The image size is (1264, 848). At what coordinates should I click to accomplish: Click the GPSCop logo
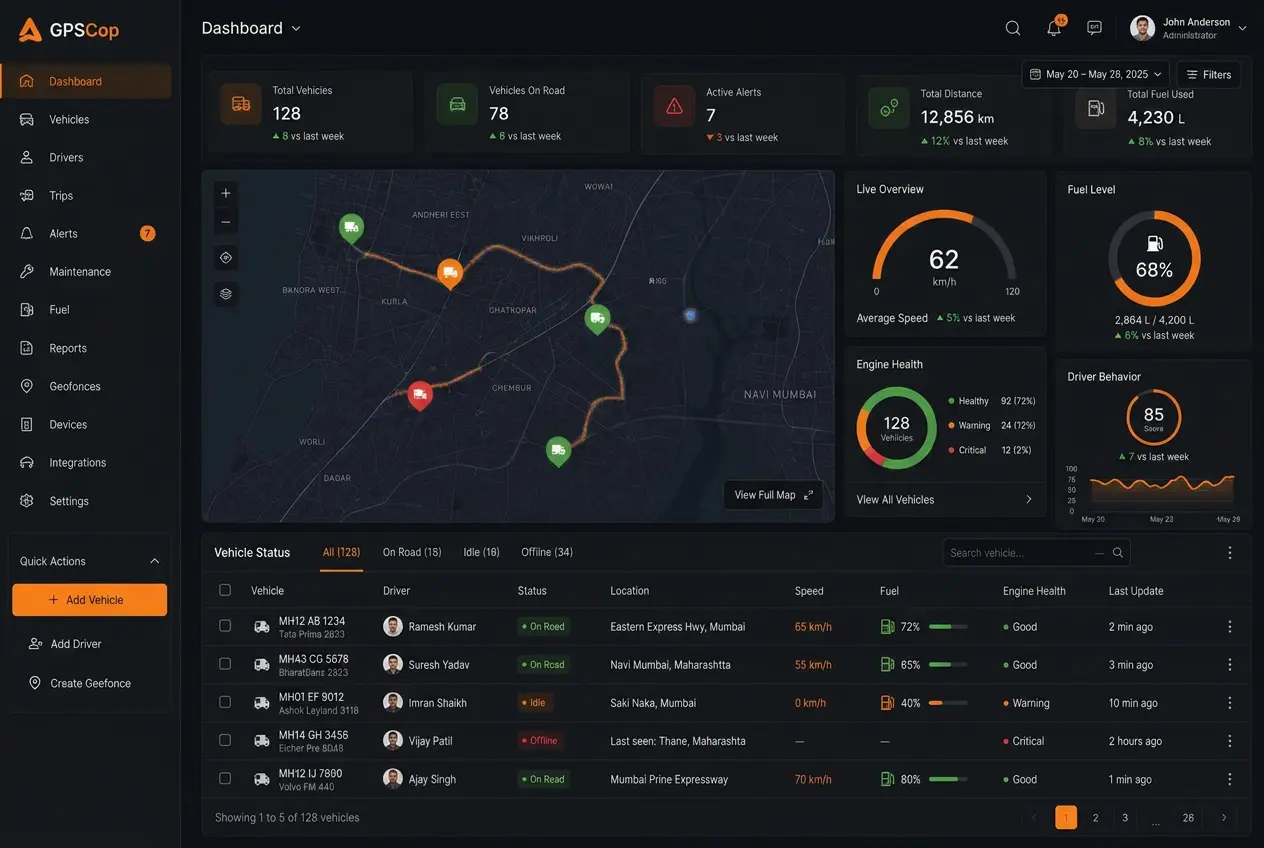tap(68, 30)
